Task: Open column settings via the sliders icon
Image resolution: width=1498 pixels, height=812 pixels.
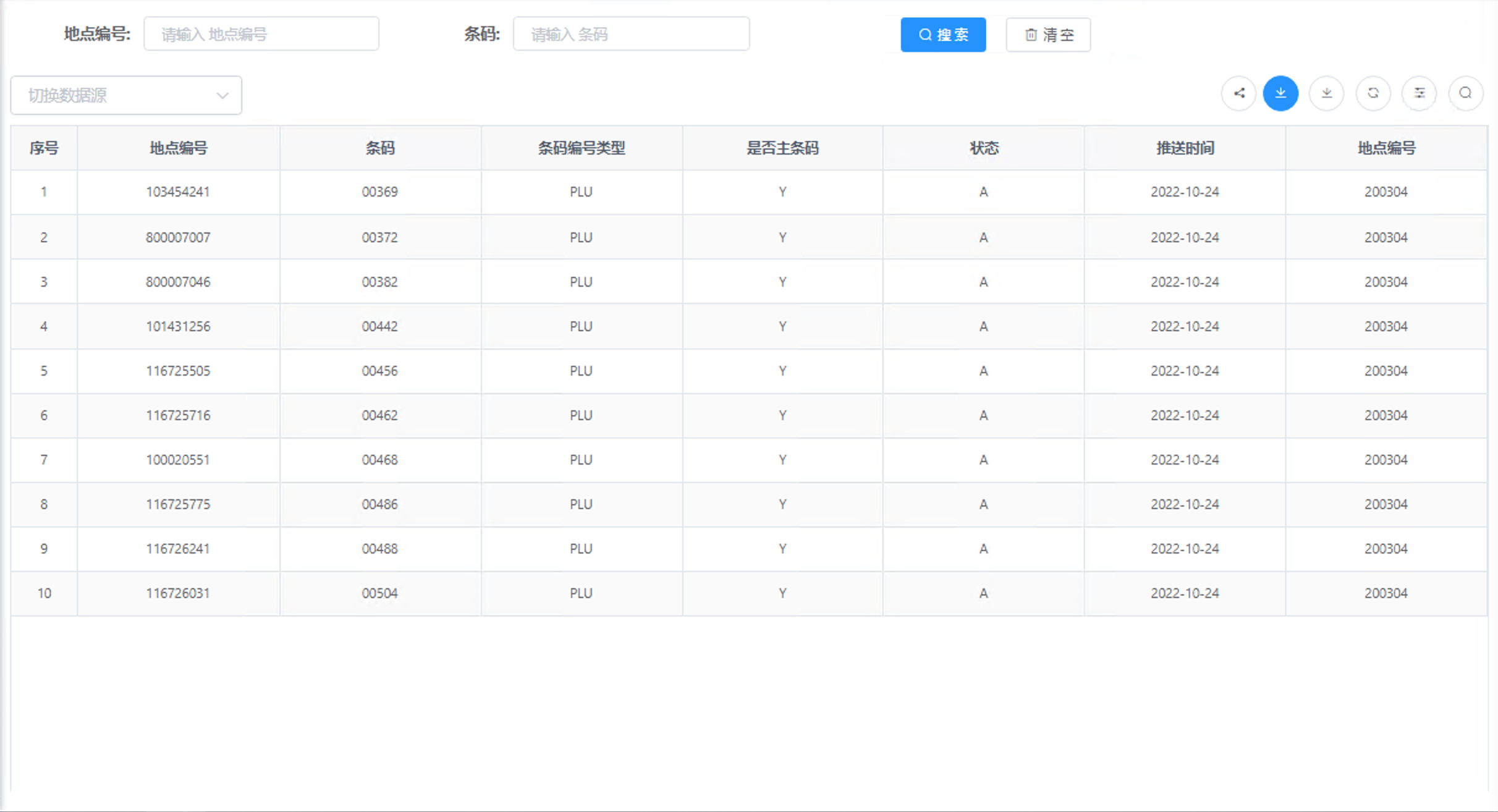Action: [x=1419, y=93]
